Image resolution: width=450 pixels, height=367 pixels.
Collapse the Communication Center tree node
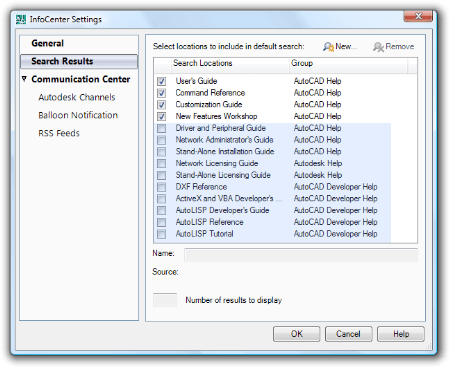[24, 79]
